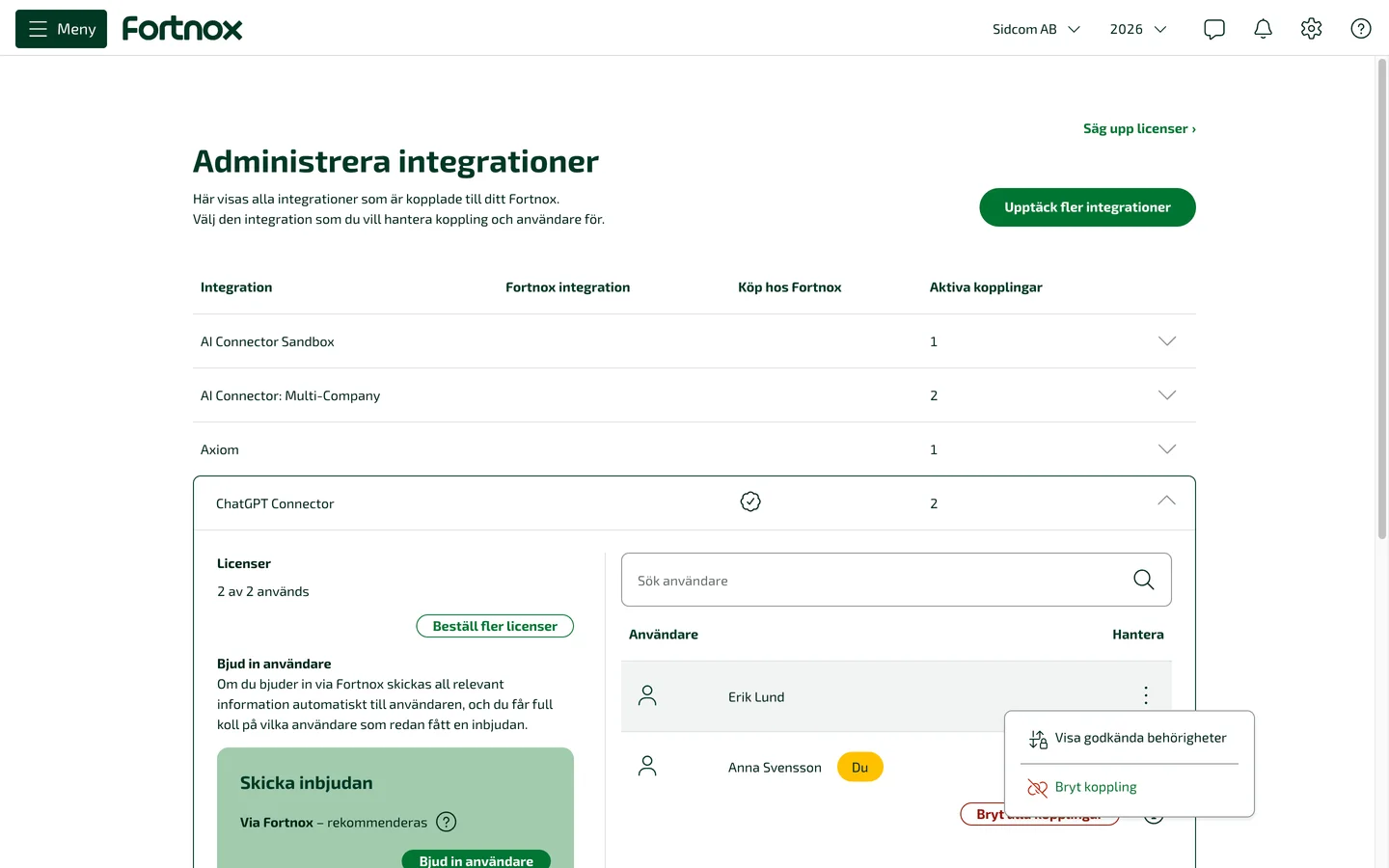Expand the AI Connector: Multi-Company row
Image resolution: width=1389 pixels, height=868 pixels.
(1167, 394)
